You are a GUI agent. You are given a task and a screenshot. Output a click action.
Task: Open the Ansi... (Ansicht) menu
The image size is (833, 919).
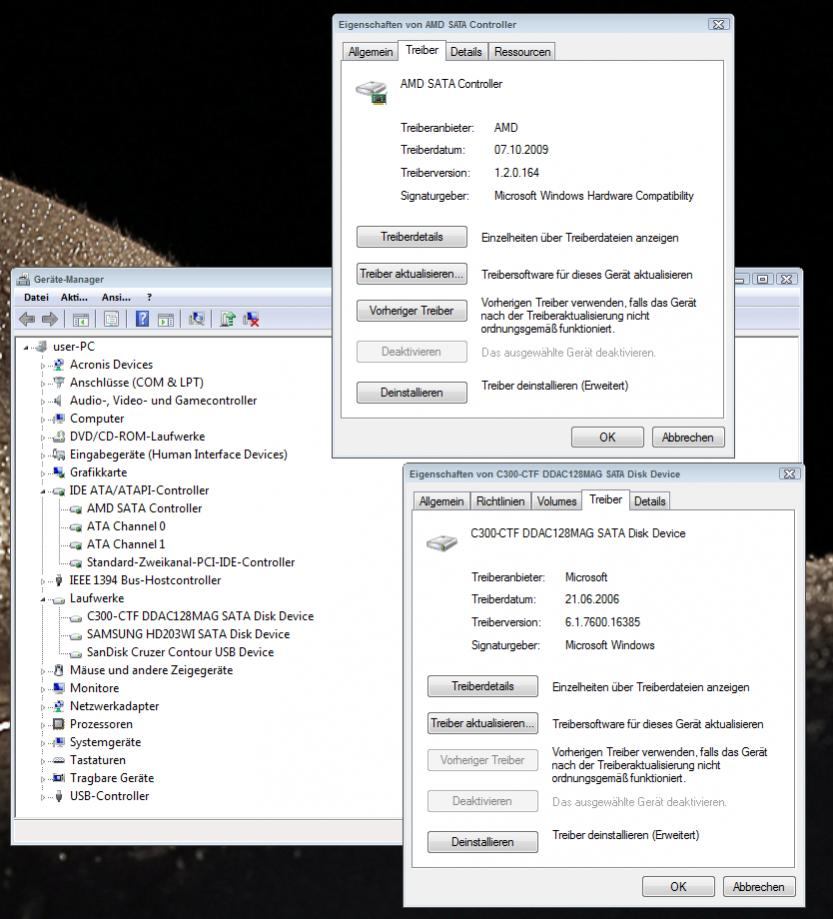116,298
